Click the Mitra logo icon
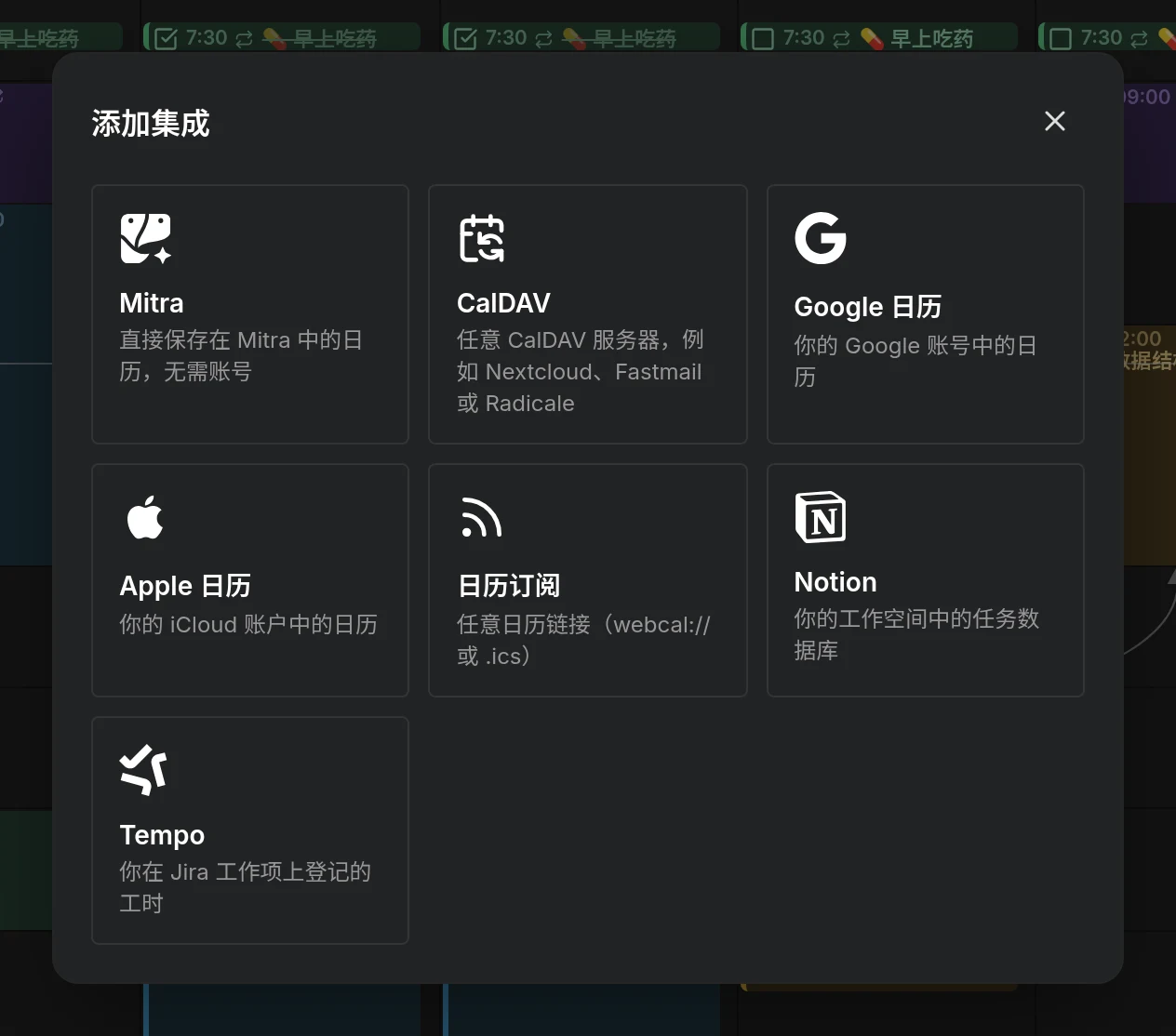Image resolution: width=1176 pixels, height=1036 pixels. pyautogui.click(x=146, y=239)
